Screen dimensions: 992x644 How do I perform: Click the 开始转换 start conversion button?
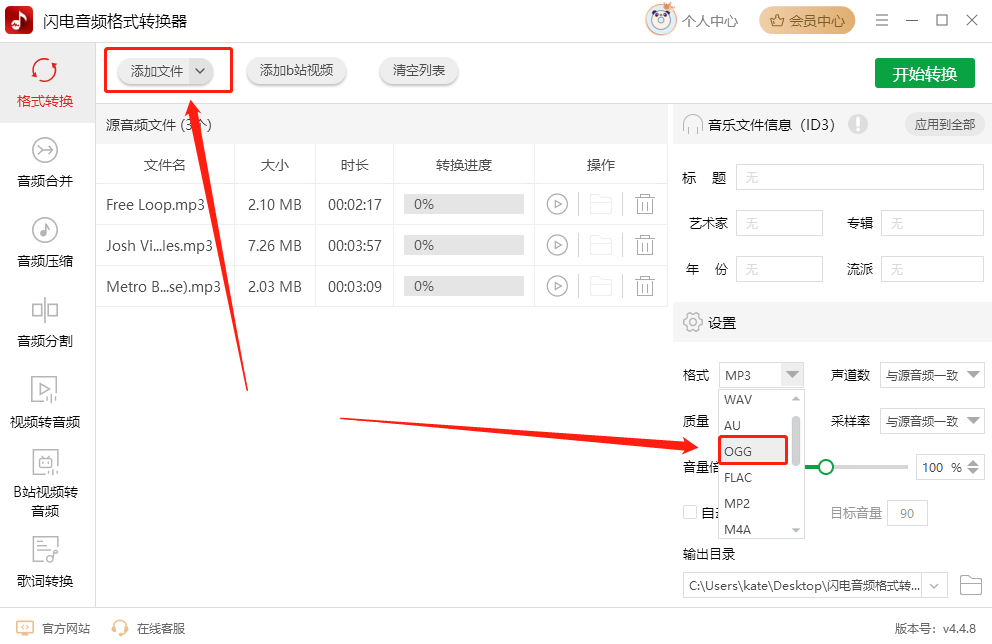(924, 74)
